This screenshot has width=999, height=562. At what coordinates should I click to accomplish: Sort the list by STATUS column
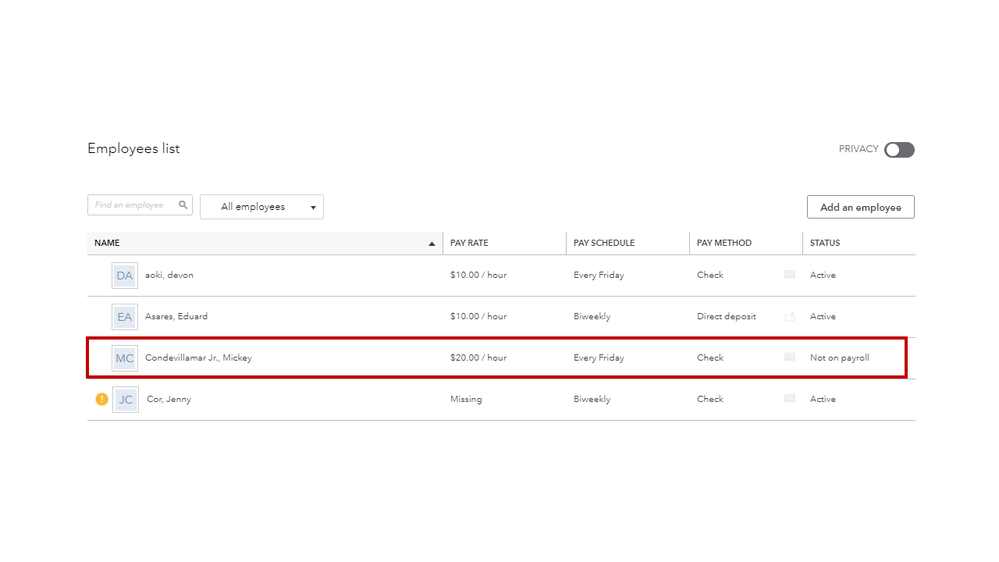(x=825, y=243)
